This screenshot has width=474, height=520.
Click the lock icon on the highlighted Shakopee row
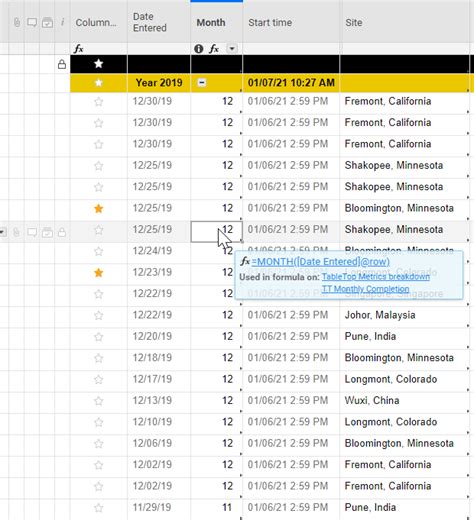(62, 232)
